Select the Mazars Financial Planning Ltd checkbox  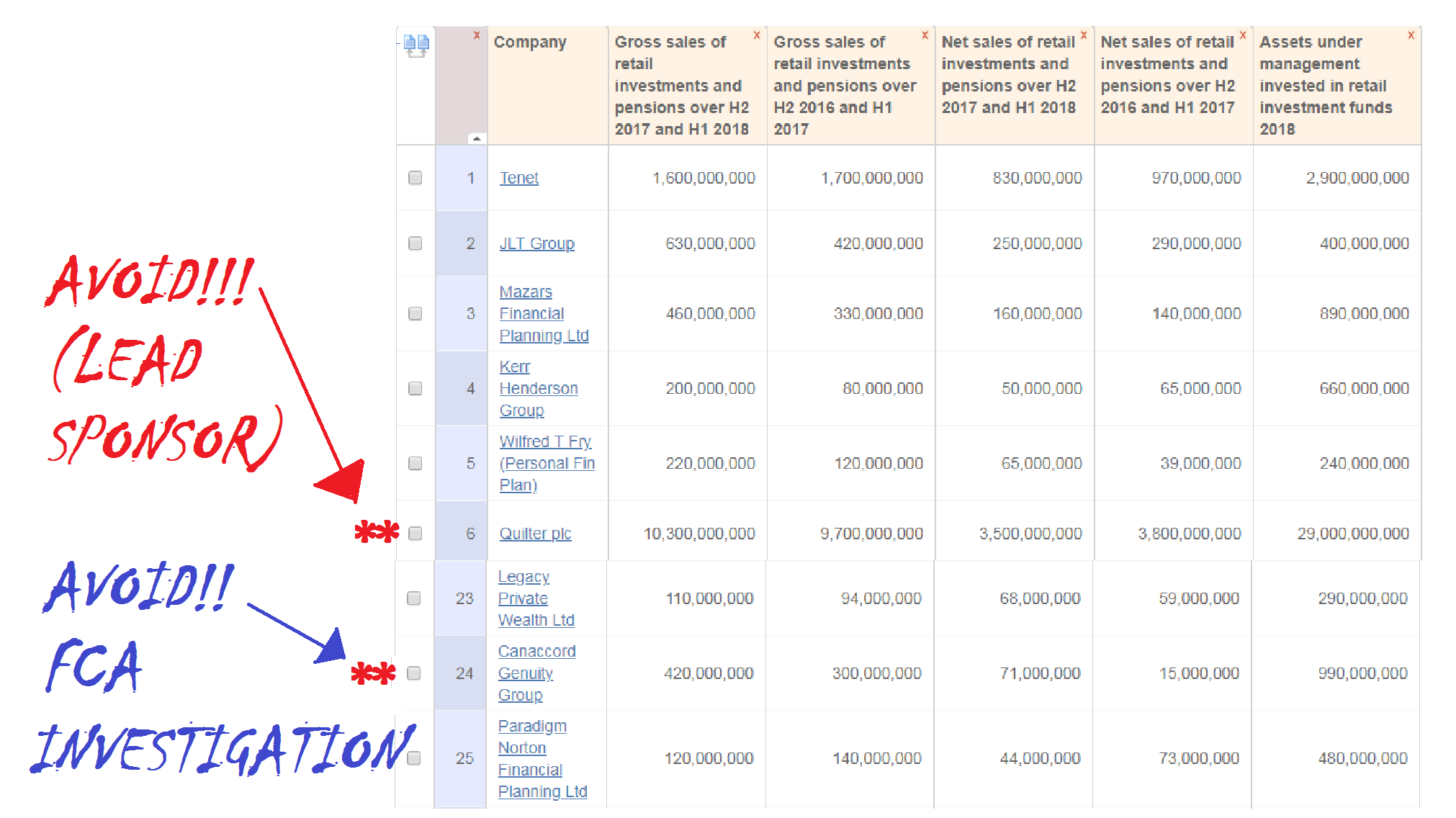tap(415, 313)
